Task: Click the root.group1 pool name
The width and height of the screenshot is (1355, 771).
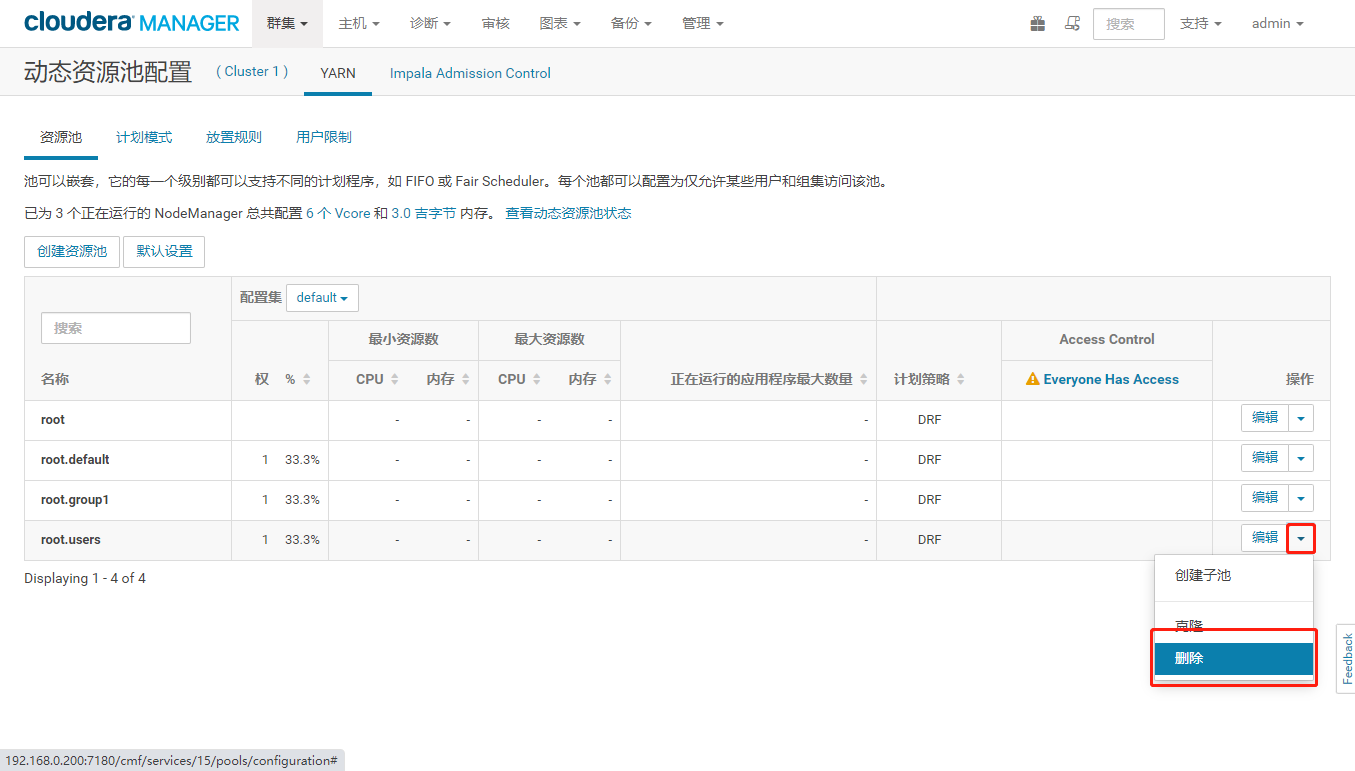Action: pyautogui.click(x=75, y=499)
